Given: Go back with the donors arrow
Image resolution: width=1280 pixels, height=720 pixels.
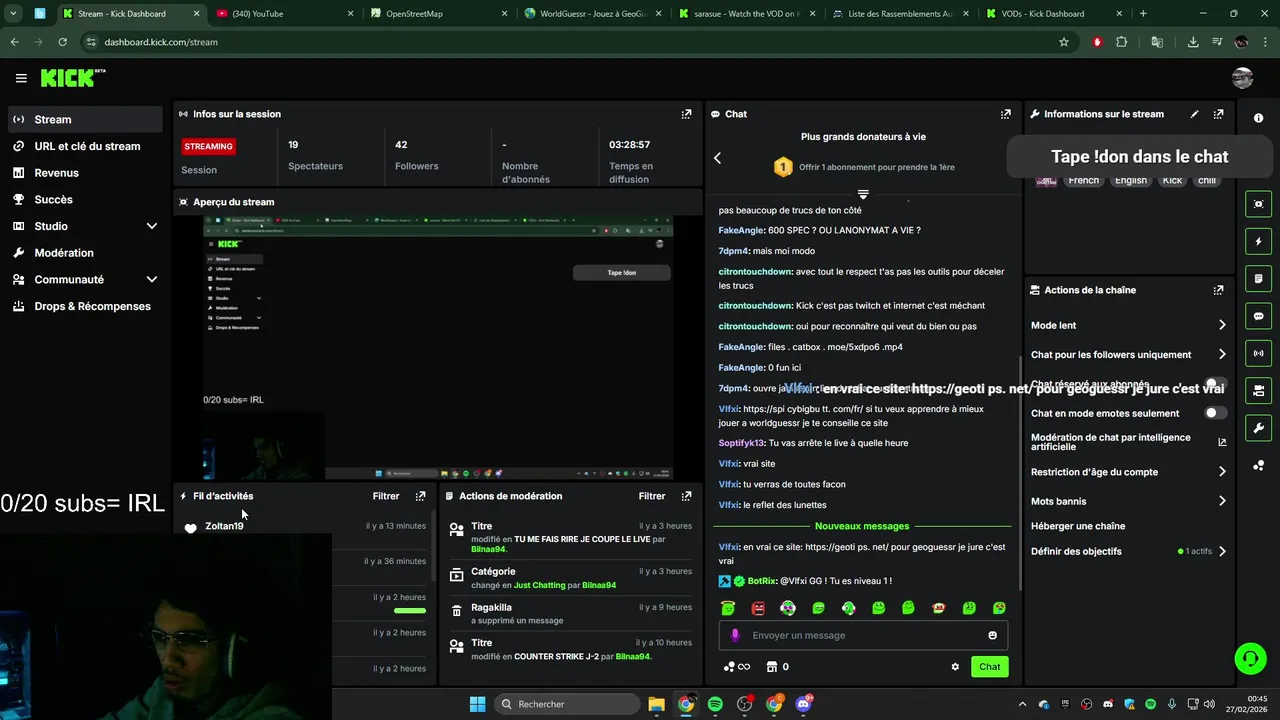Looking at the screenshot, I should 717,158.
